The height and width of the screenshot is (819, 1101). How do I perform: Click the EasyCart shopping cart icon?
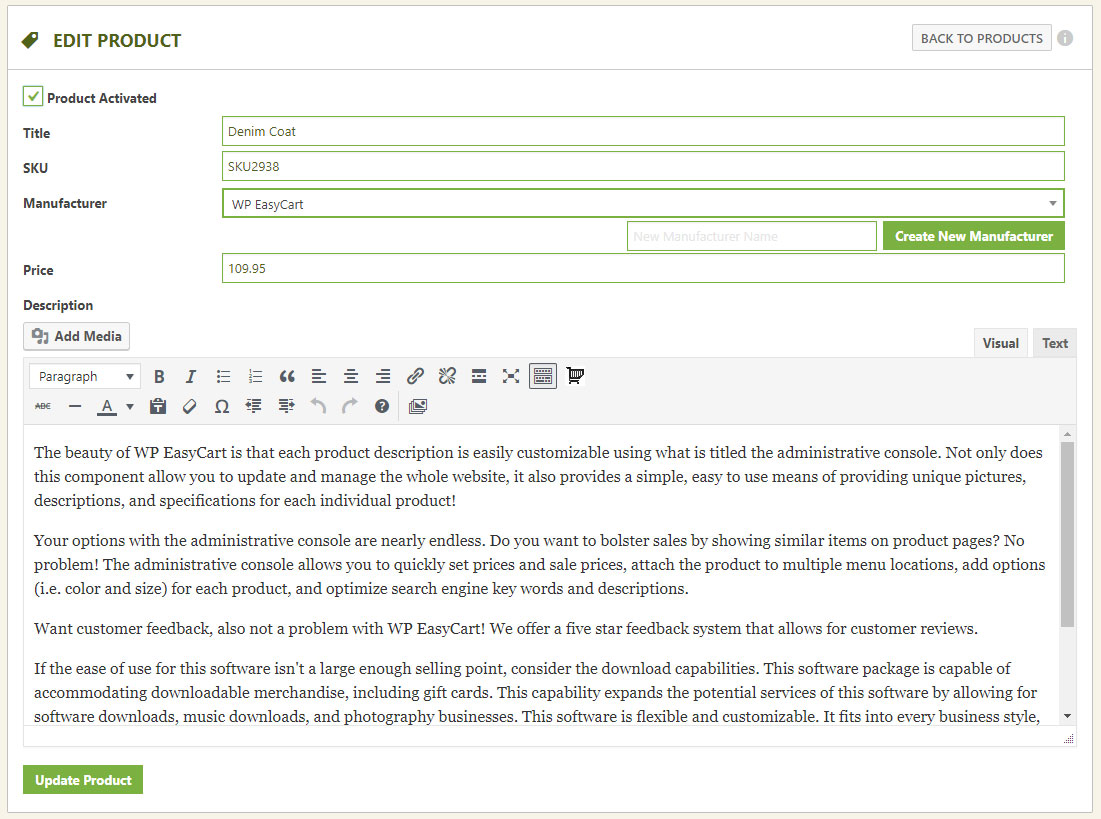[x=575, y=376]
